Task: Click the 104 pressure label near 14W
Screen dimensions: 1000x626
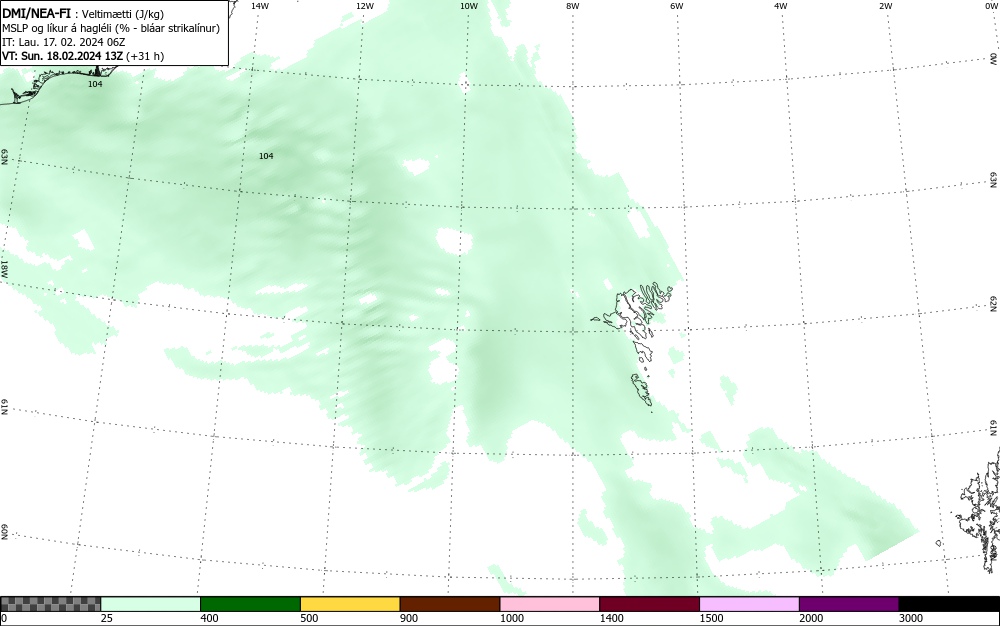Action: click(x=266, y=156)
